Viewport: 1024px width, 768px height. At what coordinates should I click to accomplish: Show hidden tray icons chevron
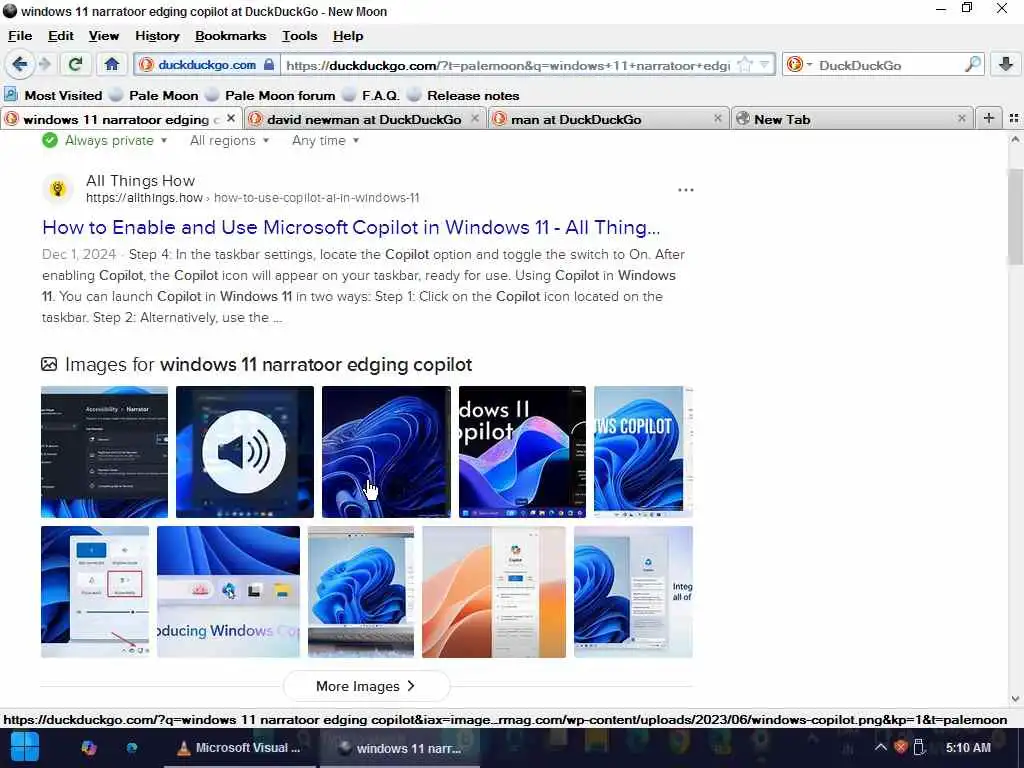click(x=880, y=748)
